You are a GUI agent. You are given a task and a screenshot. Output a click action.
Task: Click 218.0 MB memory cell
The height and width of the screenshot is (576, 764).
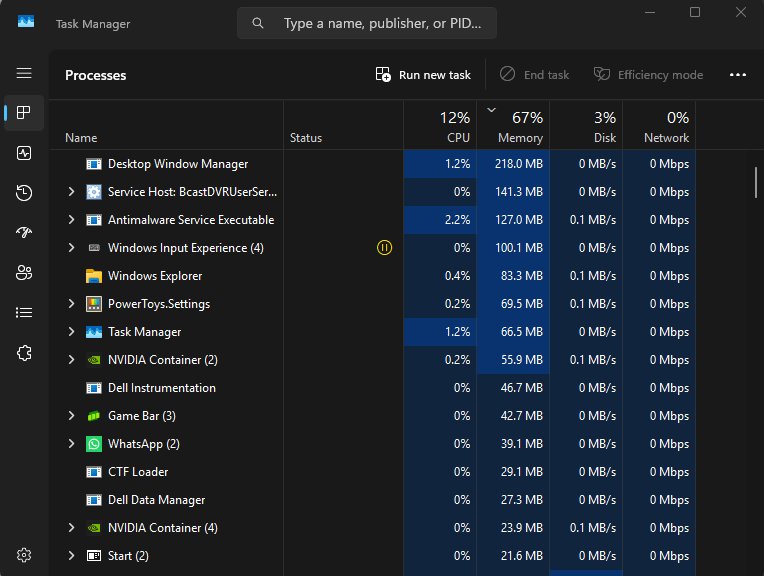point(513,164)
